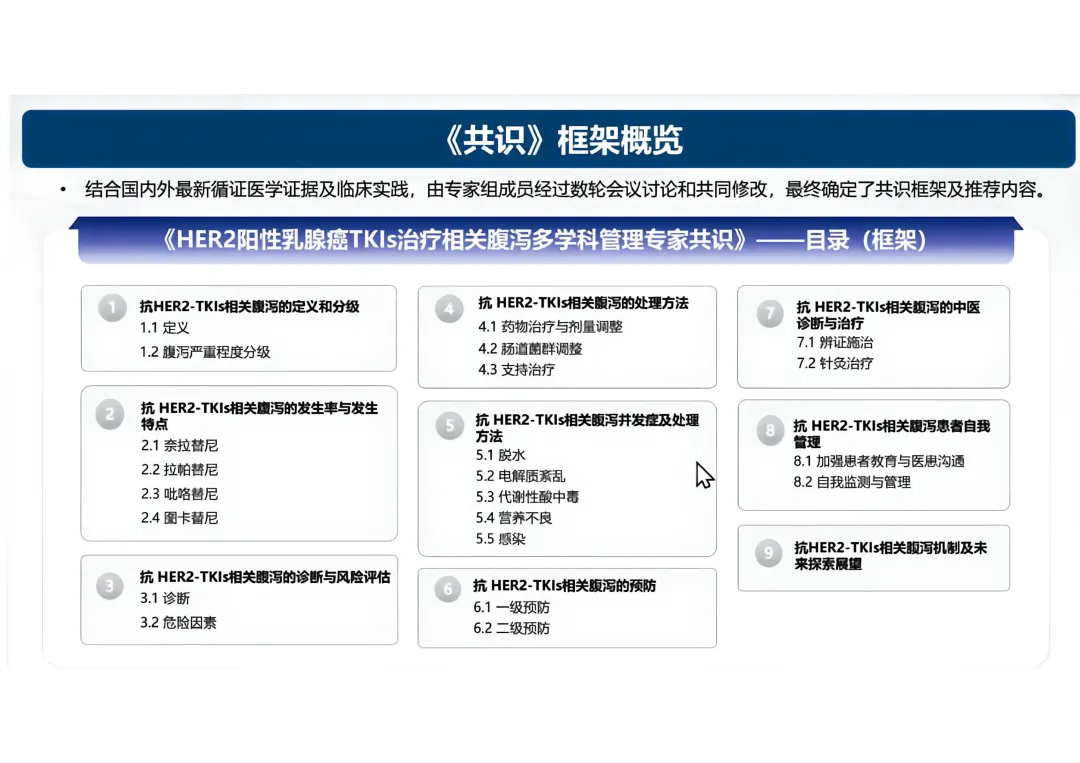Click item 6.1 一级预防
Screen dimensions: 1080x763
tap(511, 607)
